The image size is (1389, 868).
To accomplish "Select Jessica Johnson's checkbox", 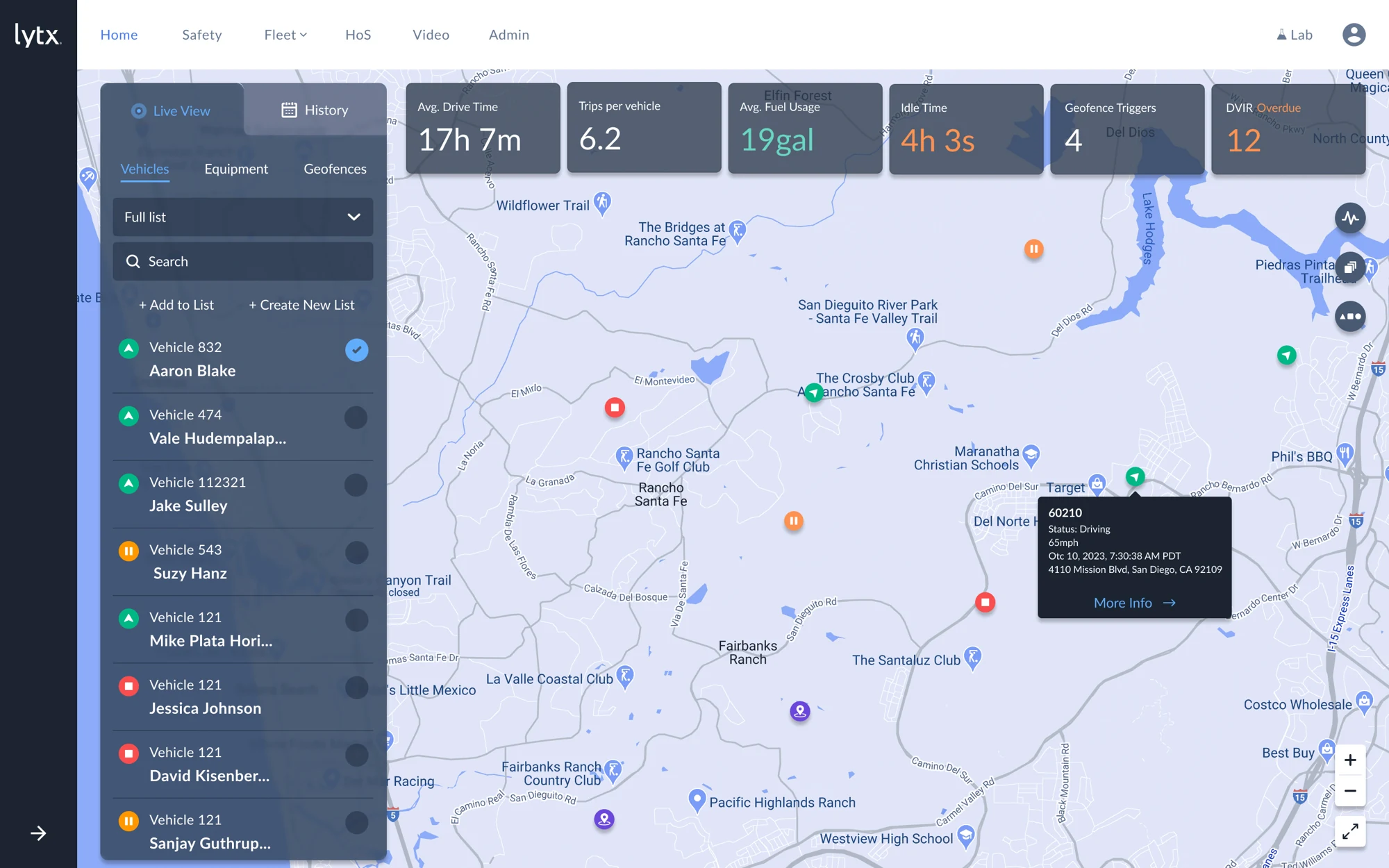I will click(356, 687).
